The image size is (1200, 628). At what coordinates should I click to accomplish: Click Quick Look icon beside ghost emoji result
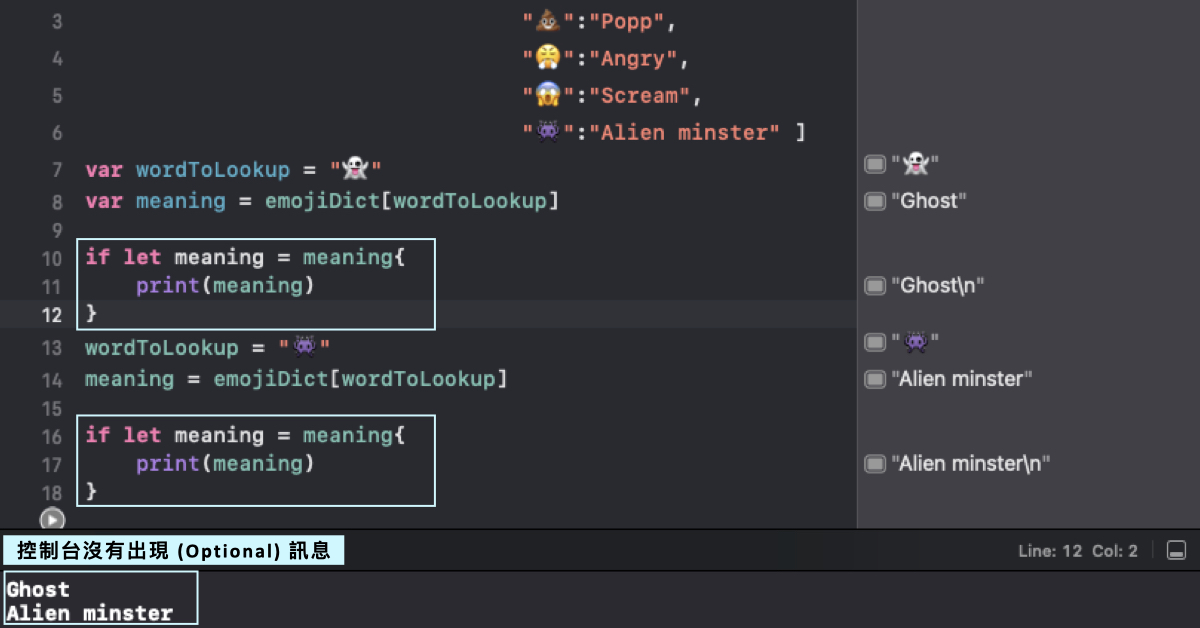(x=876, y=164)
